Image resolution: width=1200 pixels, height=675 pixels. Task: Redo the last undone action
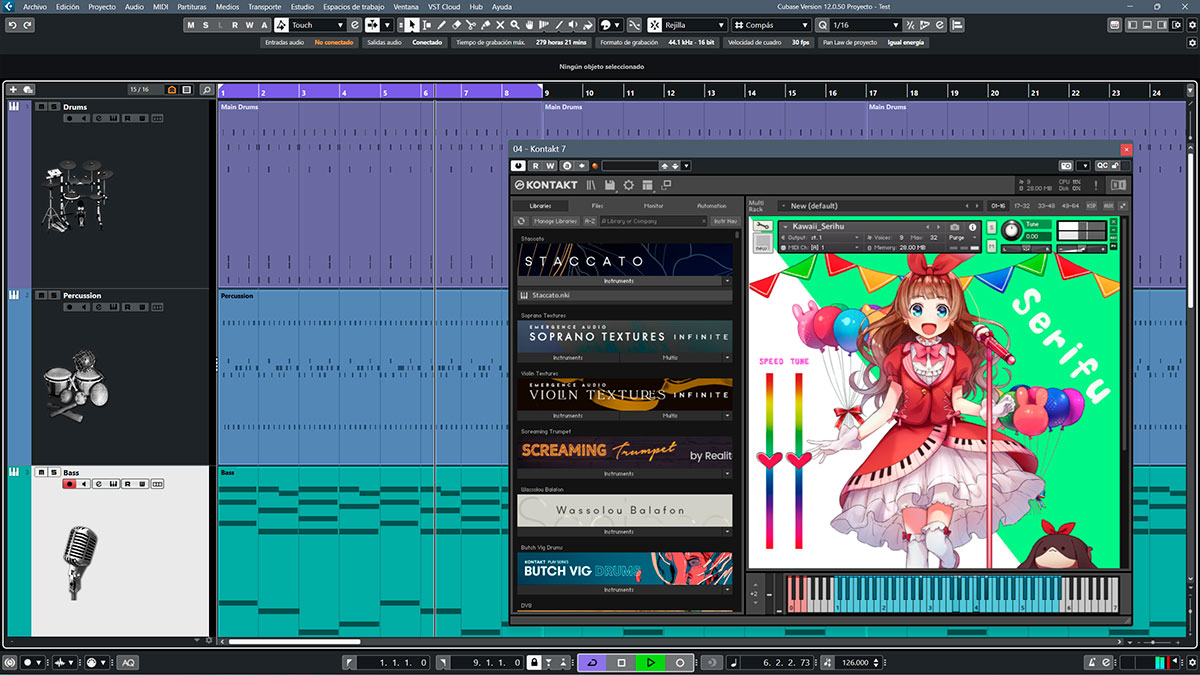[27, 25]
